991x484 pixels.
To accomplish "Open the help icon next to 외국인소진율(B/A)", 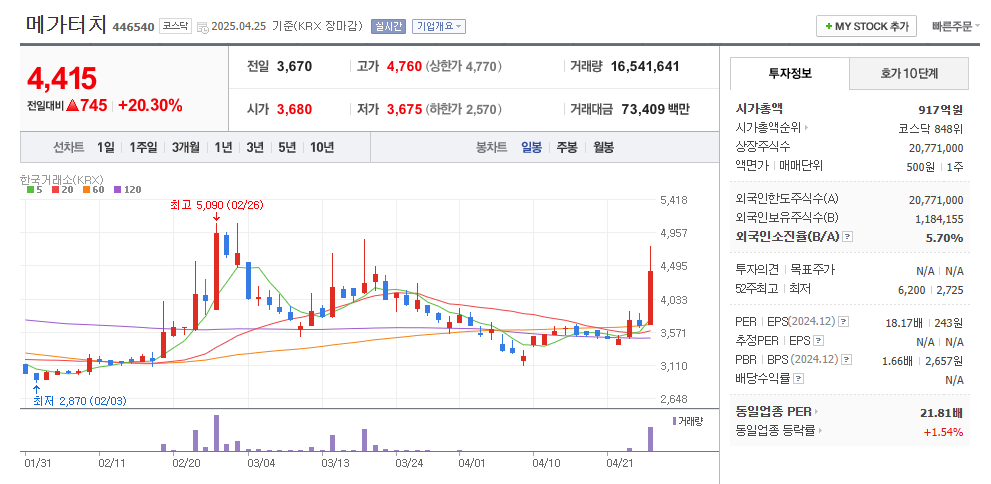I will (x=848, y=236).
